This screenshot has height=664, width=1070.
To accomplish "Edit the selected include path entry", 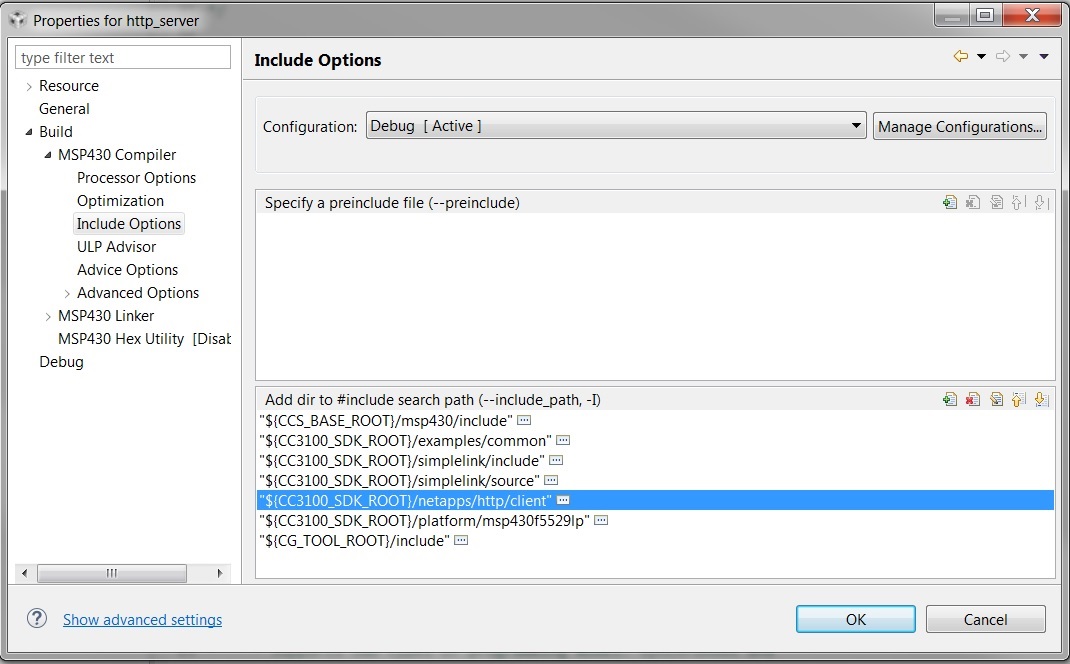I will tap(996, 400).
